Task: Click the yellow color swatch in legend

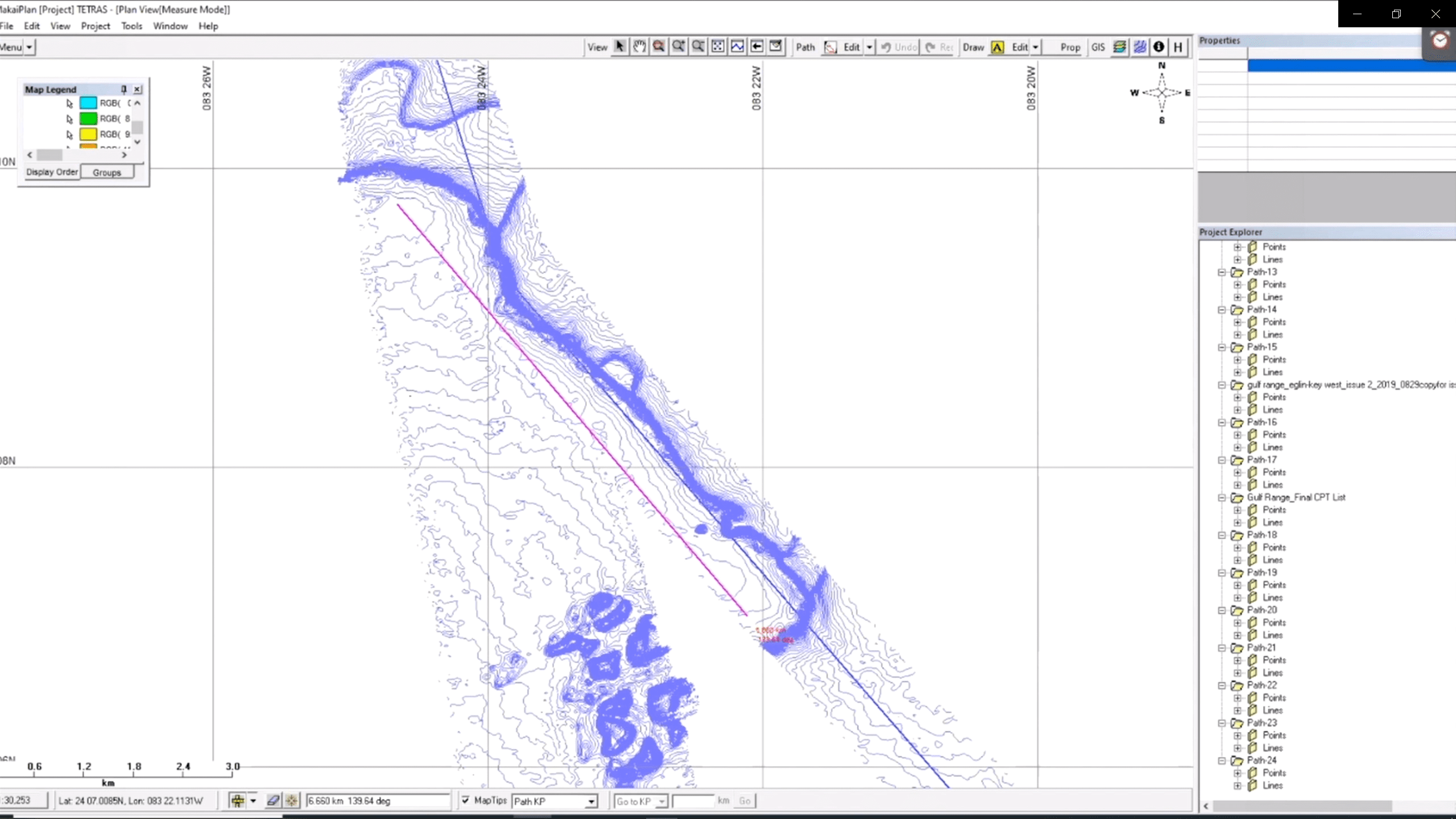Action: point(88,134)
